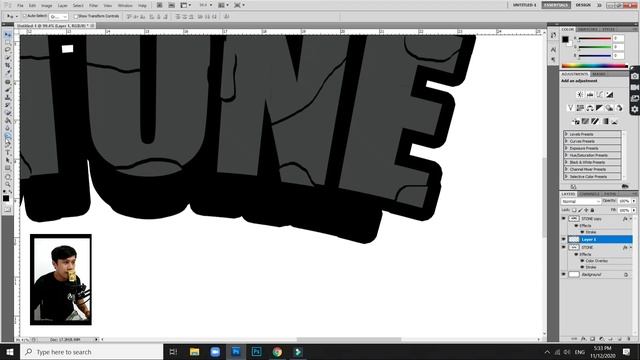Select the Gradient tool
Screen dimensions: 640x360
pos(8,121)
